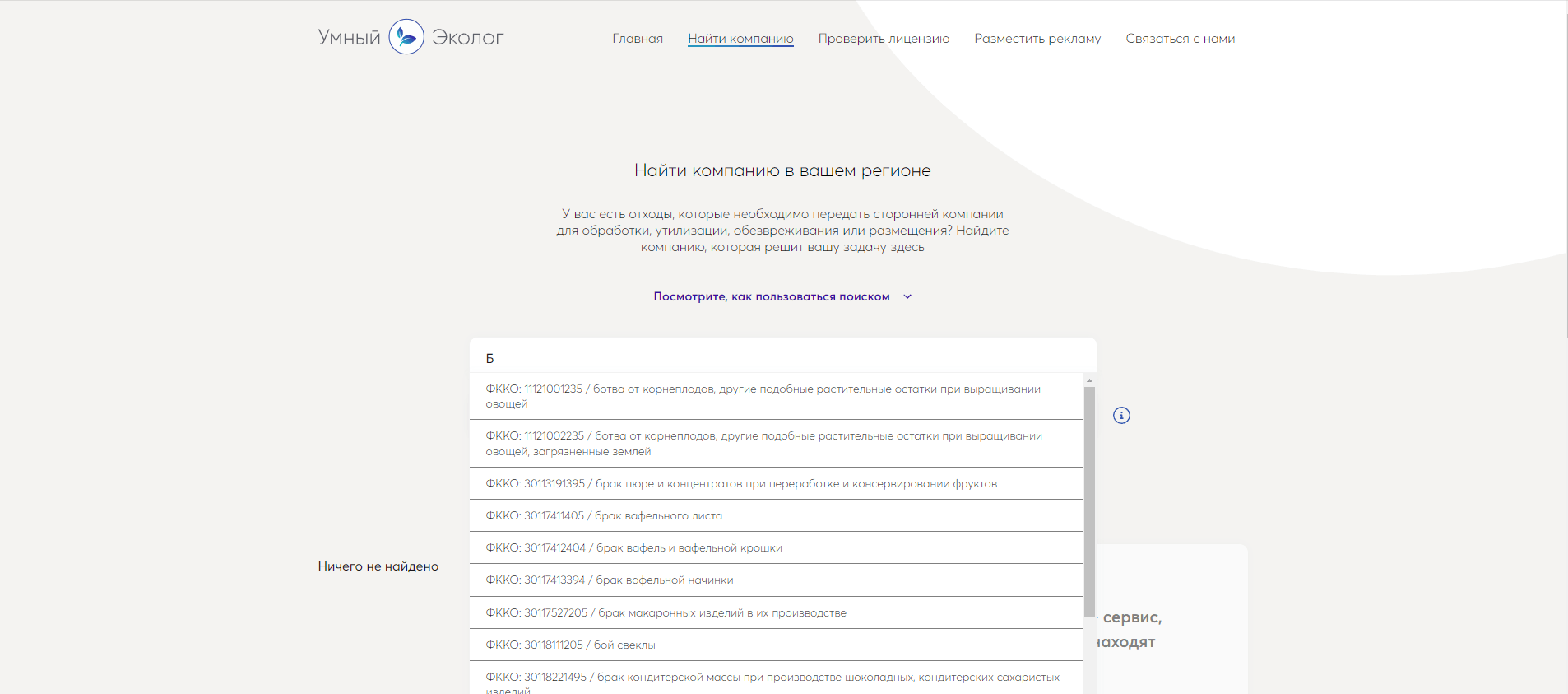This screenshot has height=694, width=1568.
Task: Click the 'Ничего не найдено' message
Action: coord(378,566)
